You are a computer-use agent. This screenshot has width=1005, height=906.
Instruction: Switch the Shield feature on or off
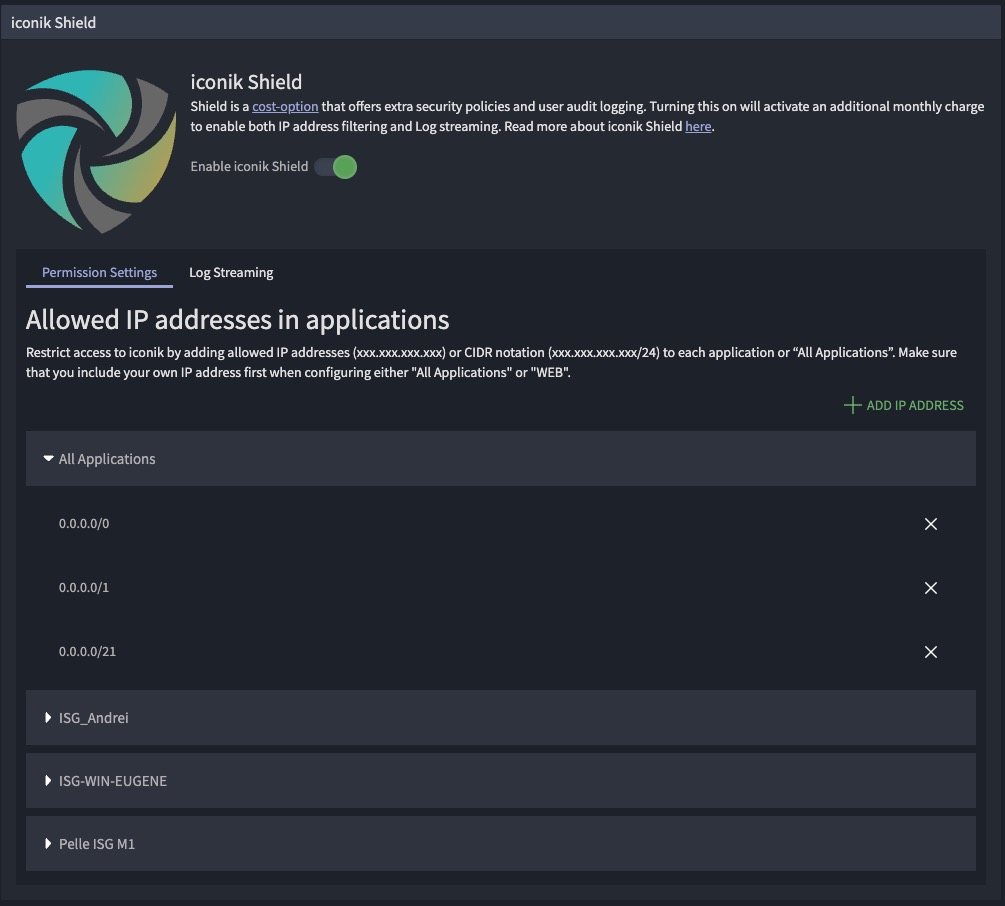pyautogui.click(x=335, y=167)
